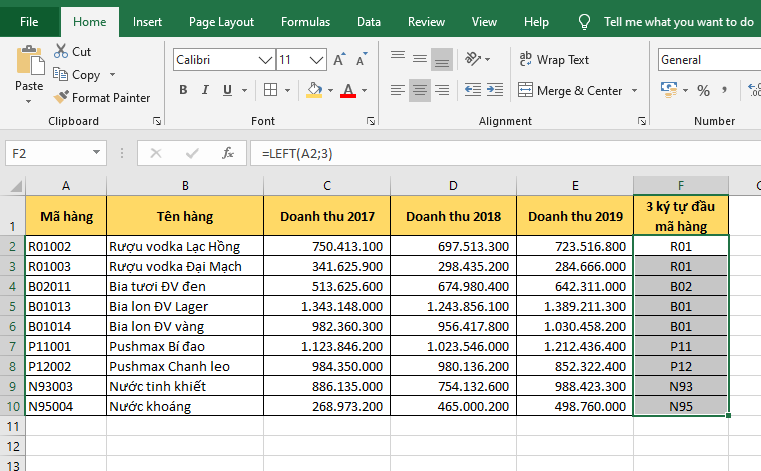Toggle Wrap Text for the selection

pyautogui.click(x=554, y=60)
